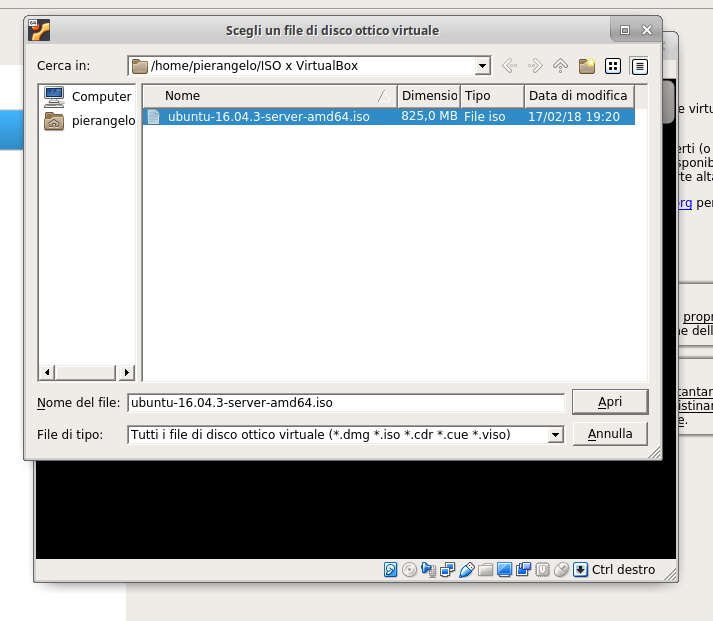Click the File iso type cell

tap(485, 117)
